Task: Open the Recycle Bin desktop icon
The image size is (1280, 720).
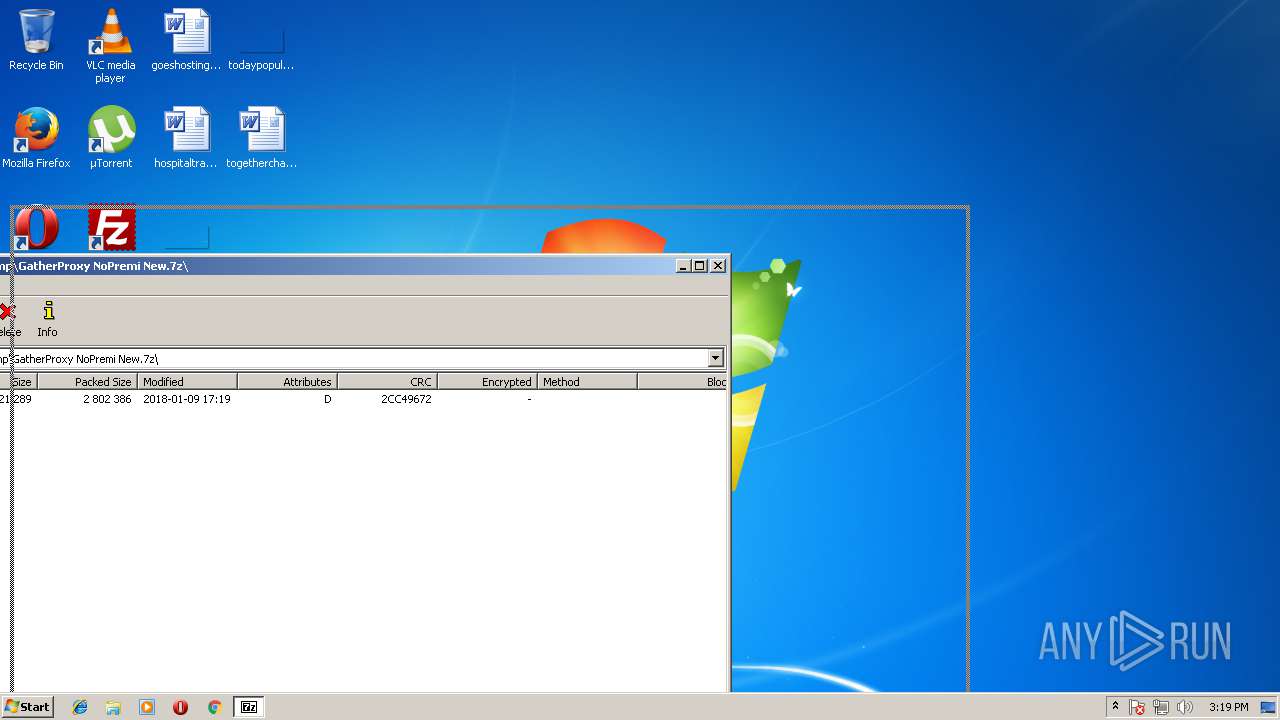Action: (36, 40)
